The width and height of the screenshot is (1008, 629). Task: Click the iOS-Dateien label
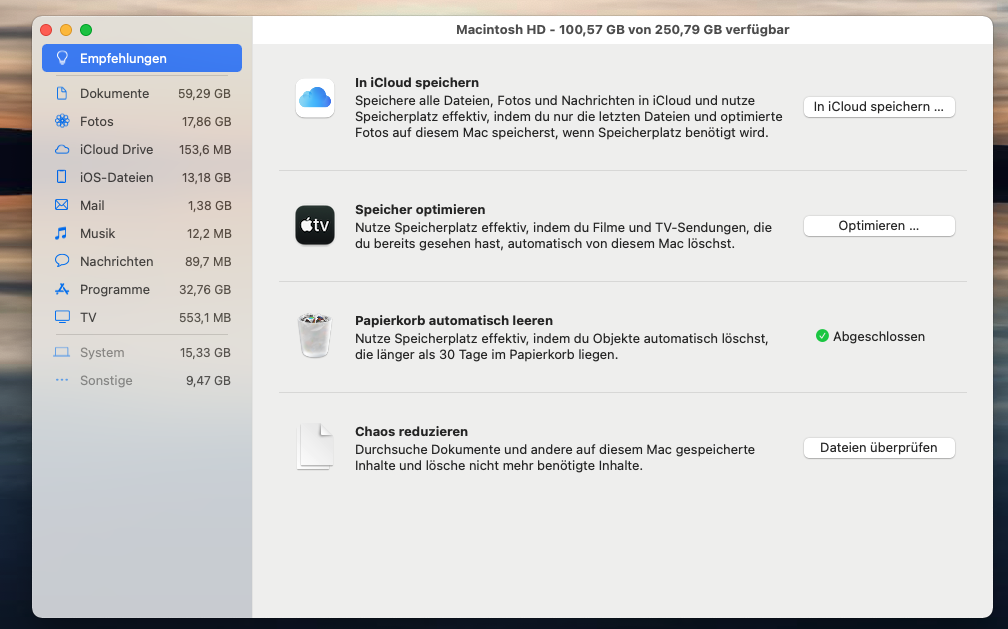tap(116, 178)
